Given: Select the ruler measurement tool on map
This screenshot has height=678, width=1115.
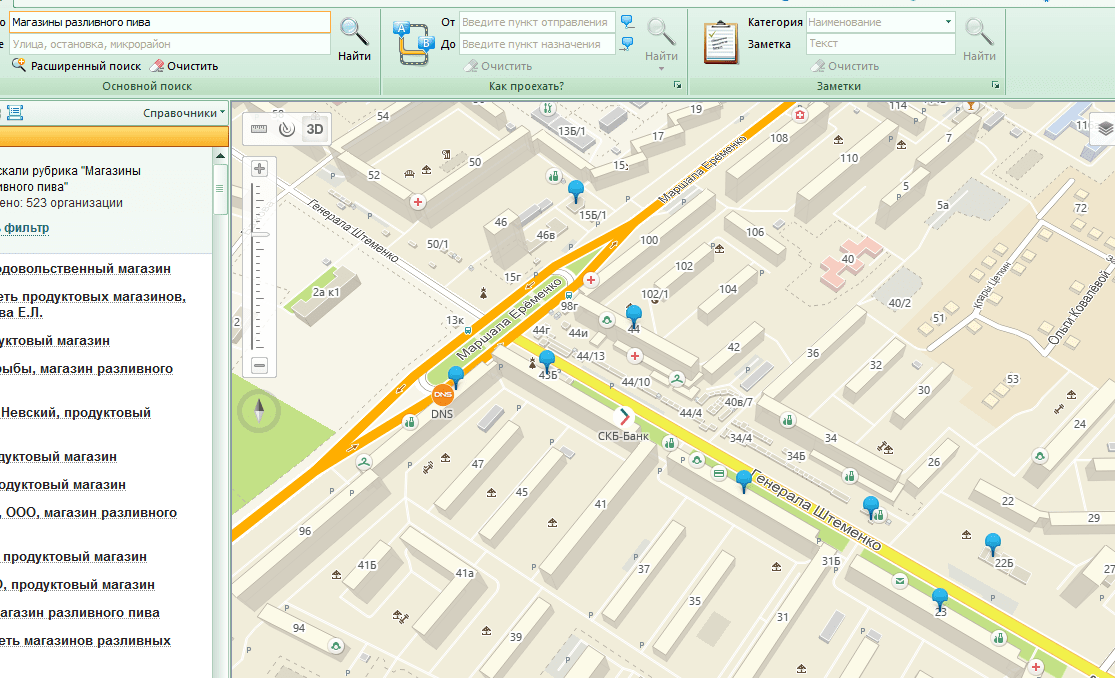Looking at the screenshot, I should click(x=259, y=129).
